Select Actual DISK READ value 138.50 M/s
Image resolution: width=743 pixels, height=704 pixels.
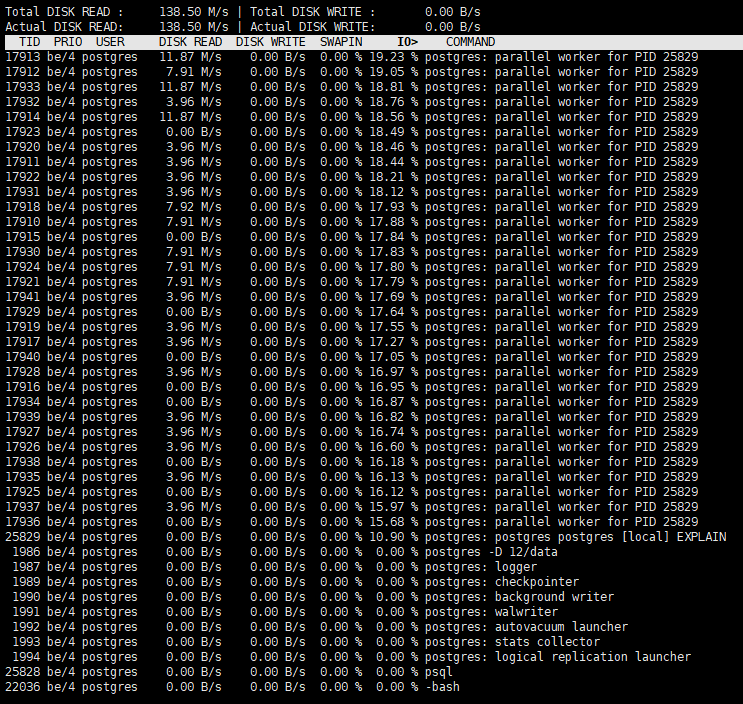pyautogui.click(x=194, y=27)
